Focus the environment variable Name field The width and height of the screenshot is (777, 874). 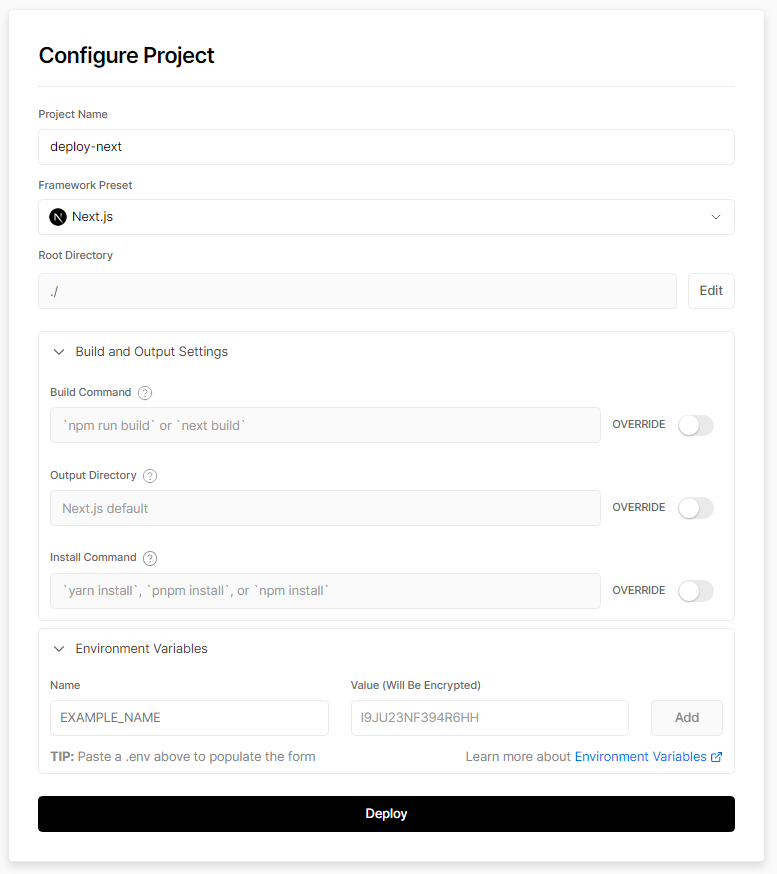[189, 718]
